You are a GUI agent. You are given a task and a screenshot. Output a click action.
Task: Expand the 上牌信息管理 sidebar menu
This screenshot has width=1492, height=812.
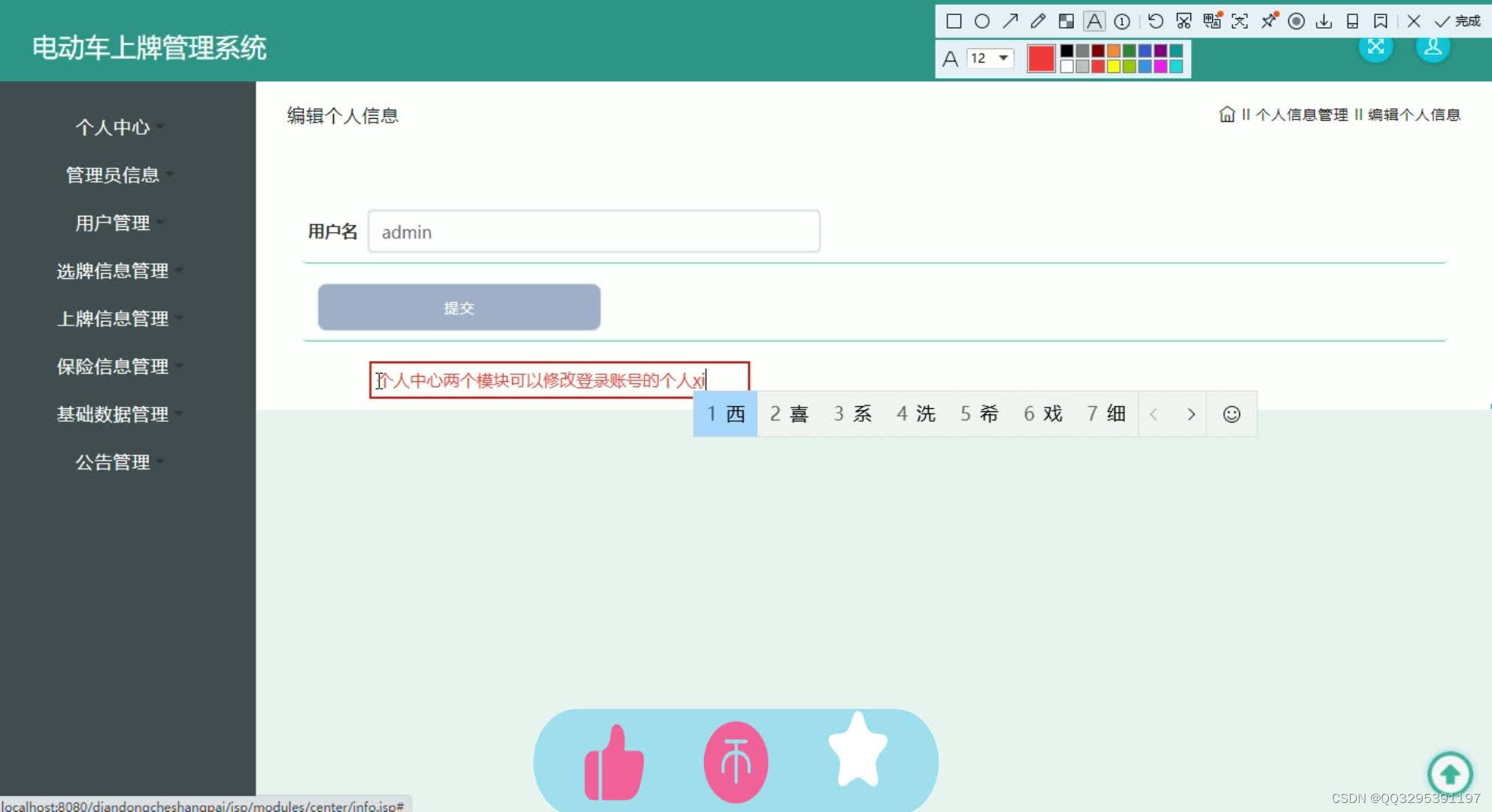pyautogui.click(x=119, y=319)
